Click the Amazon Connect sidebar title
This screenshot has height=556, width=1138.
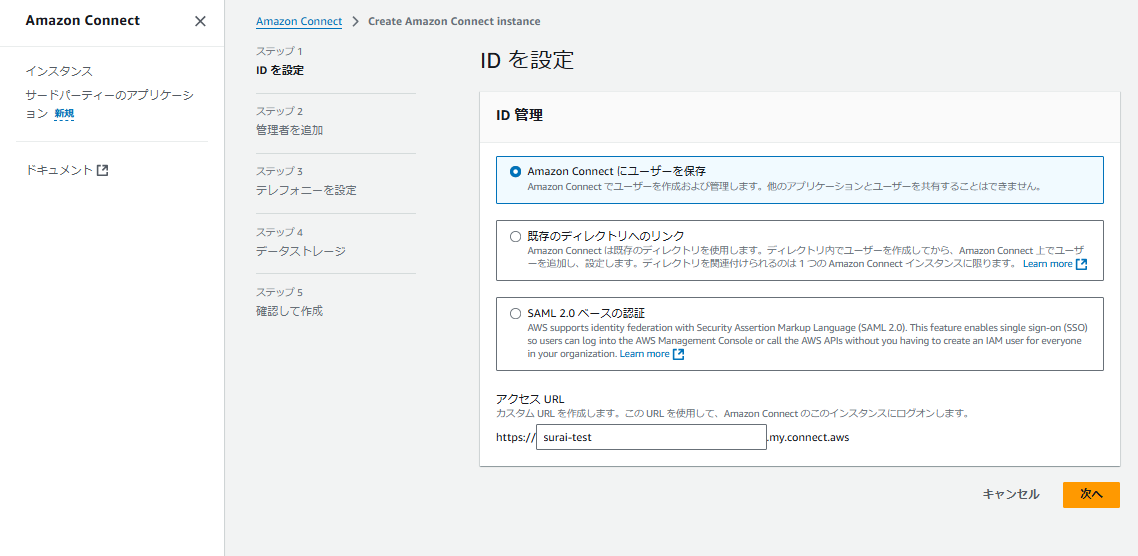[83, 20]
